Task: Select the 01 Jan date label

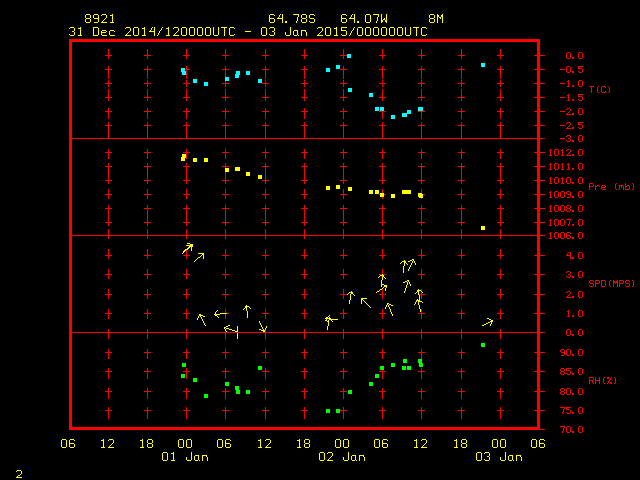Action: click(185, 457)
